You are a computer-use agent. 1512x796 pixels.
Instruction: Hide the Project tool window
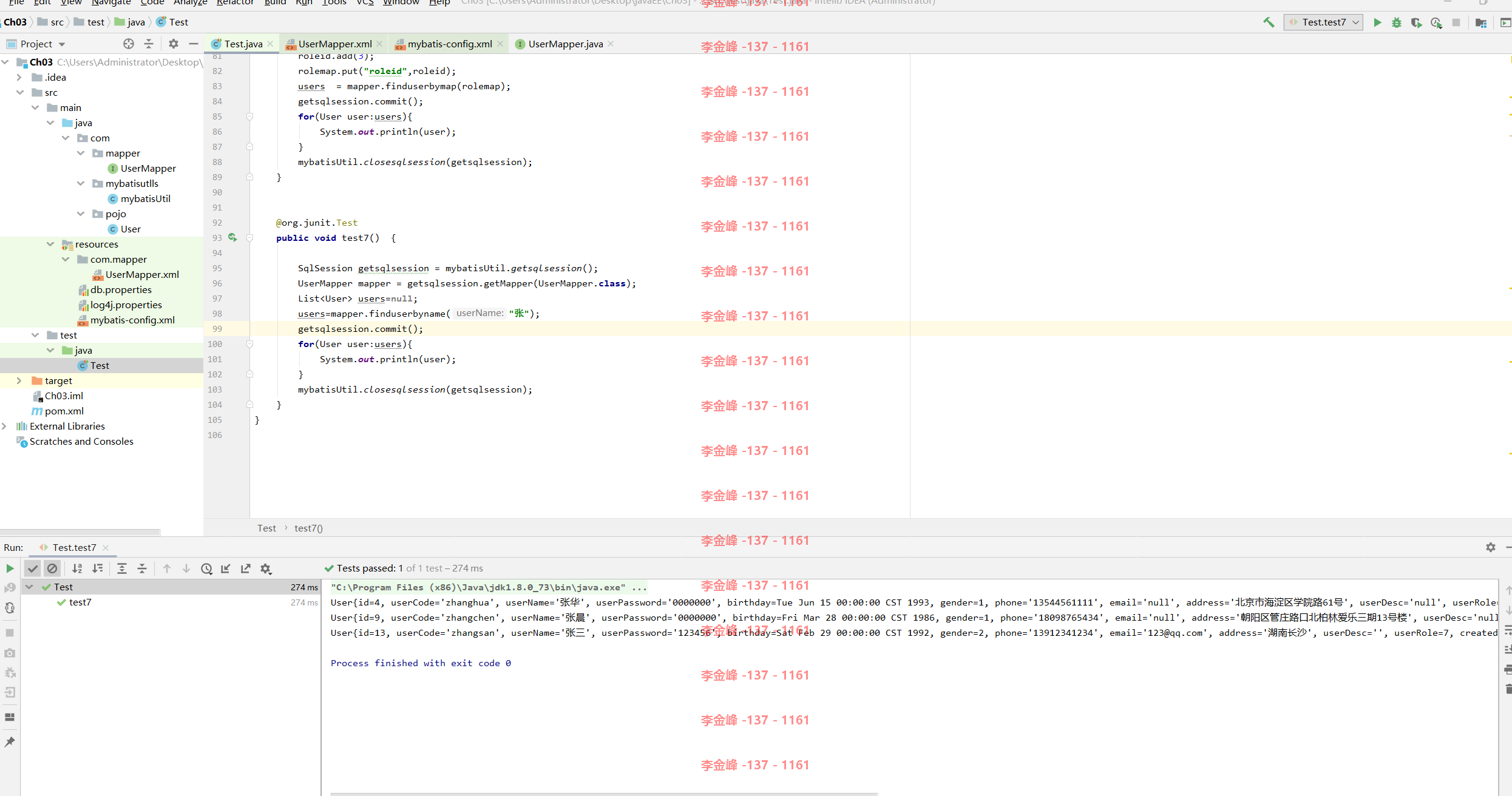click(x=194, y=44)
